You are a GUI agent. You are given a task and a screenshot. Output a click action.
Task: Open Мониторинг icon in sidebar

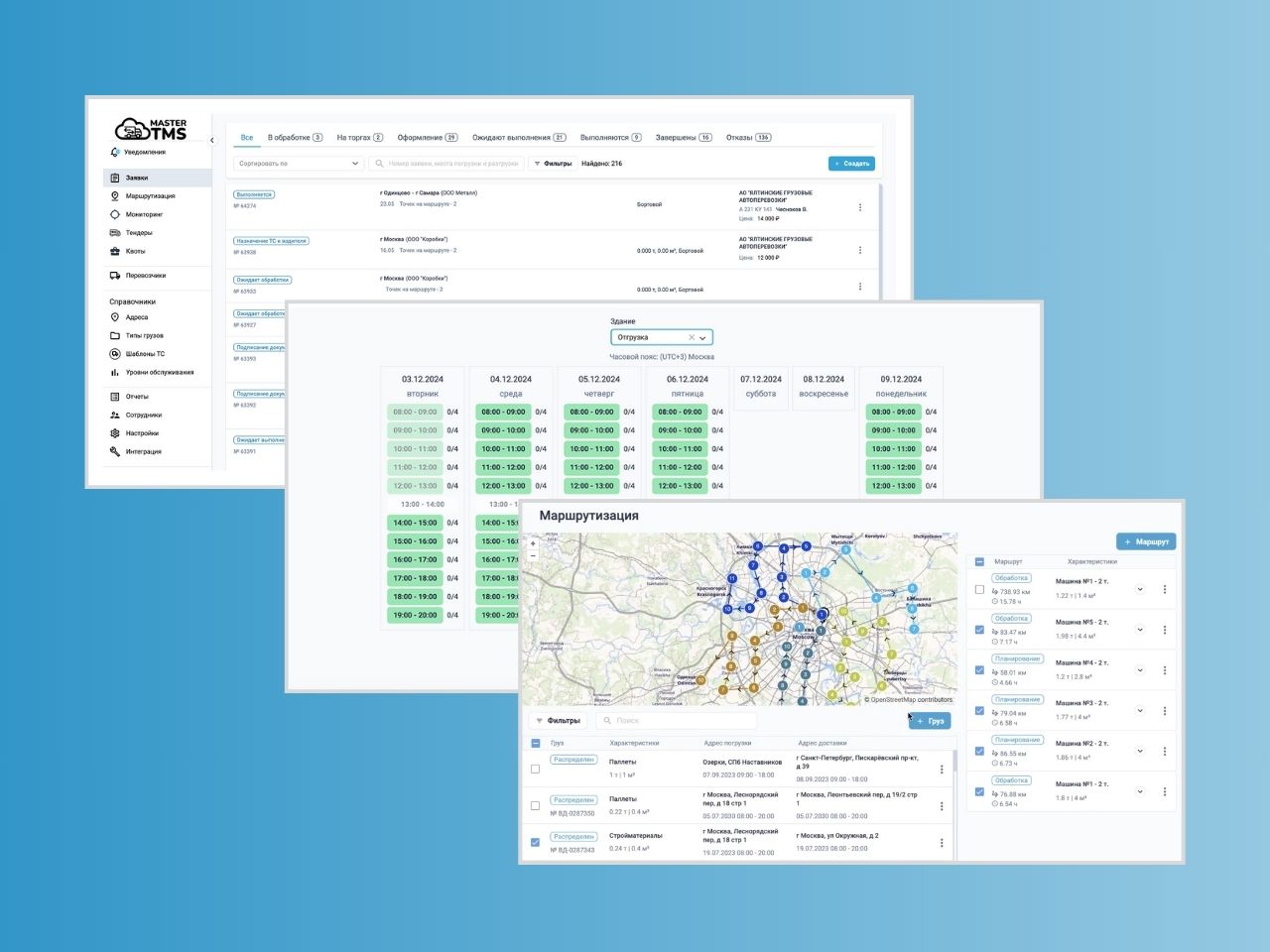[115, 214]
